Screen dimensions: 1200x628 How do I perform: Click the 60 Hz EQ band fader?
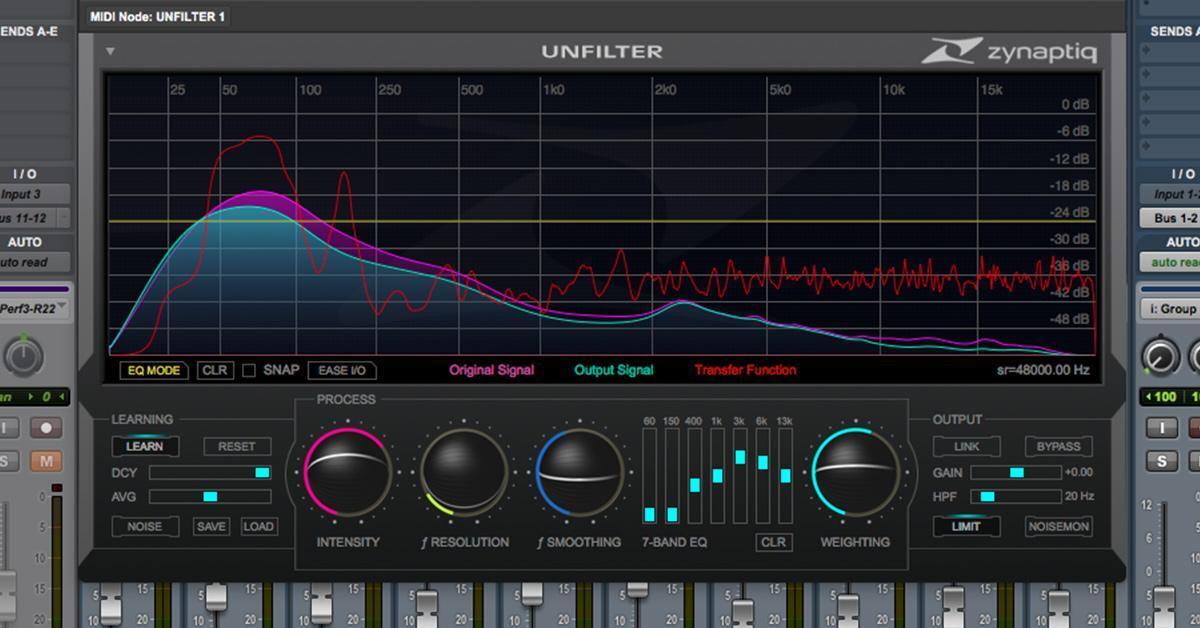pos(649,477)
